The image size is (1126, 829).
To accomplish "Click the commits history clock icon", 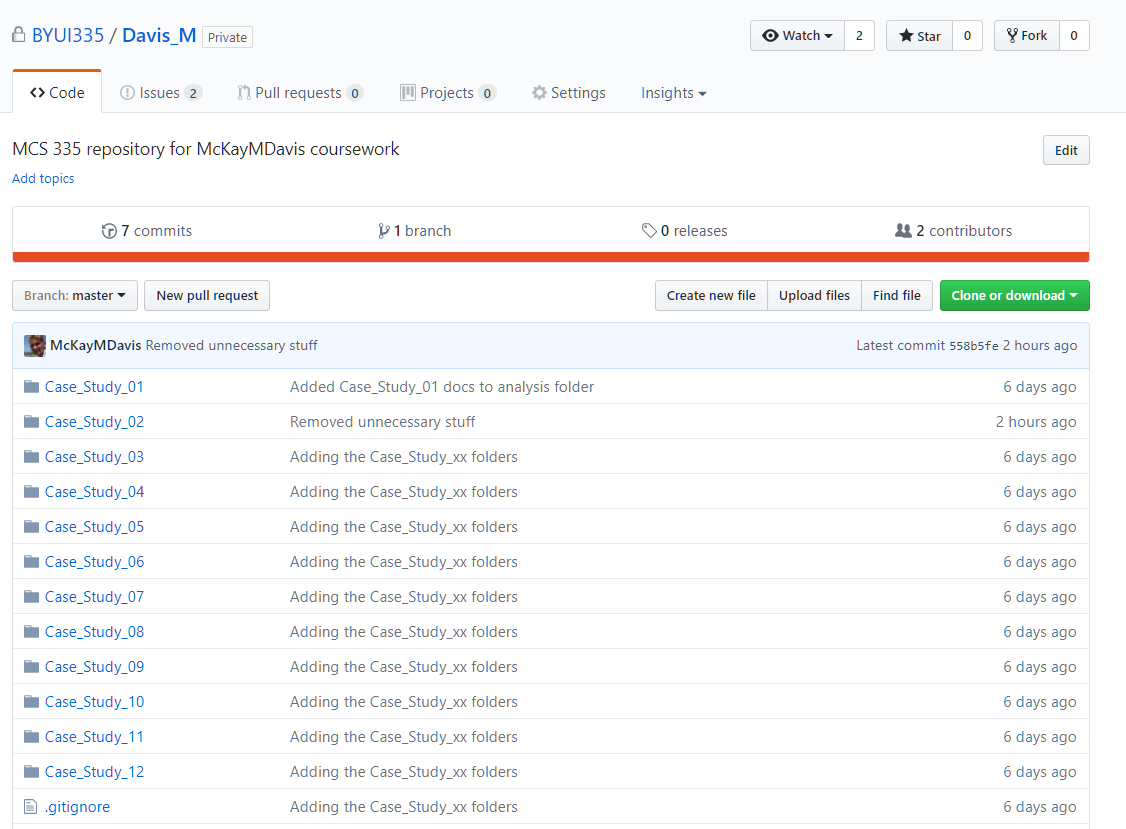I will pos(109,231).
